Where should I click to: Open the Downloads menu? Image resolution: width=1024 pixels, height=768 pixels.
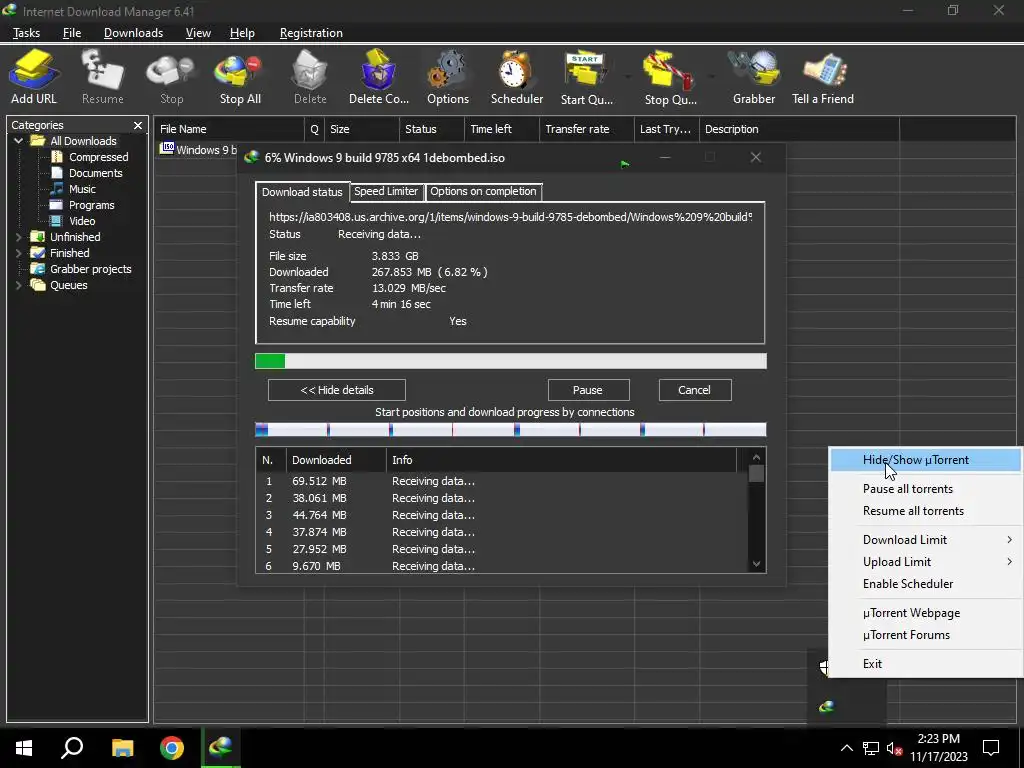(133, 33)
